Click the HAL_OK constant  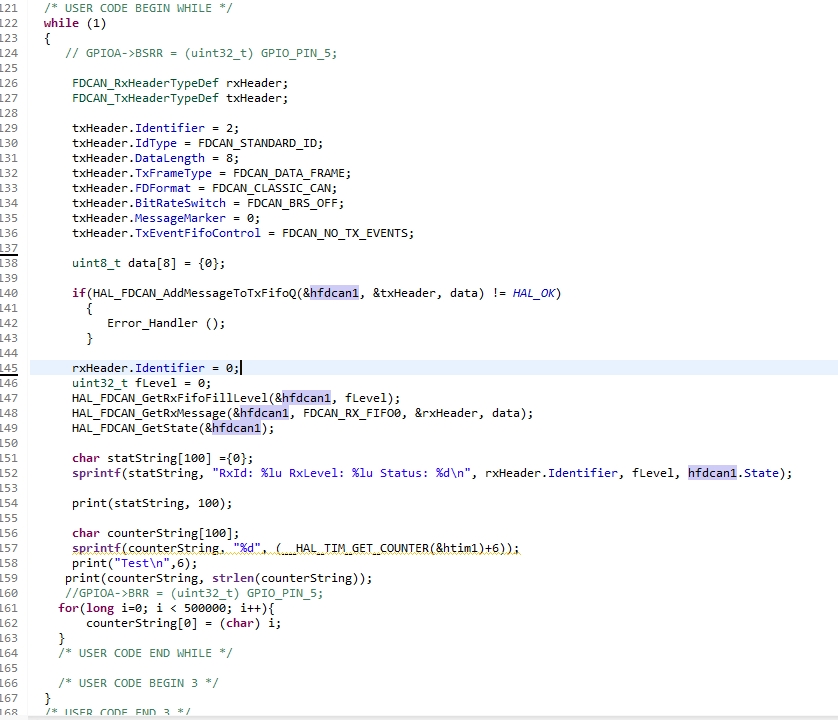(536, 293)
